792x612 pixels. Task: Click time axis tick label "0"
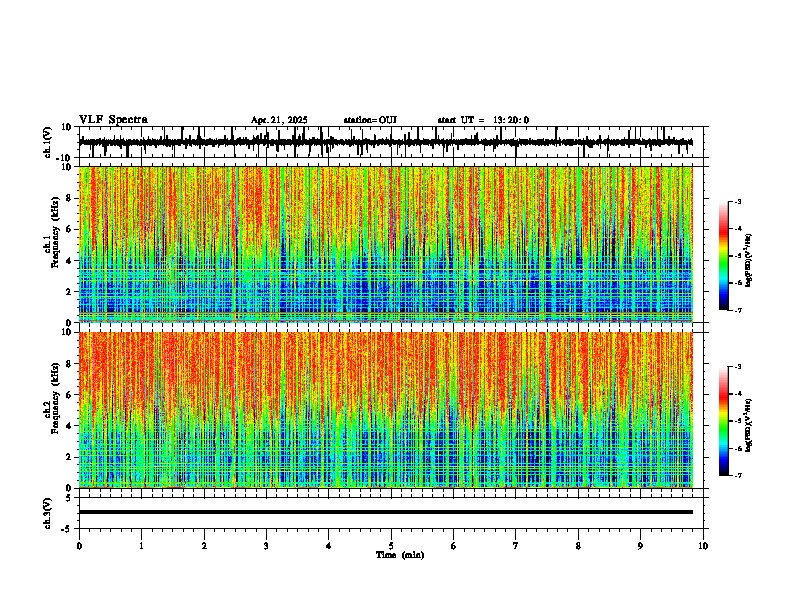tap(79, 546)
